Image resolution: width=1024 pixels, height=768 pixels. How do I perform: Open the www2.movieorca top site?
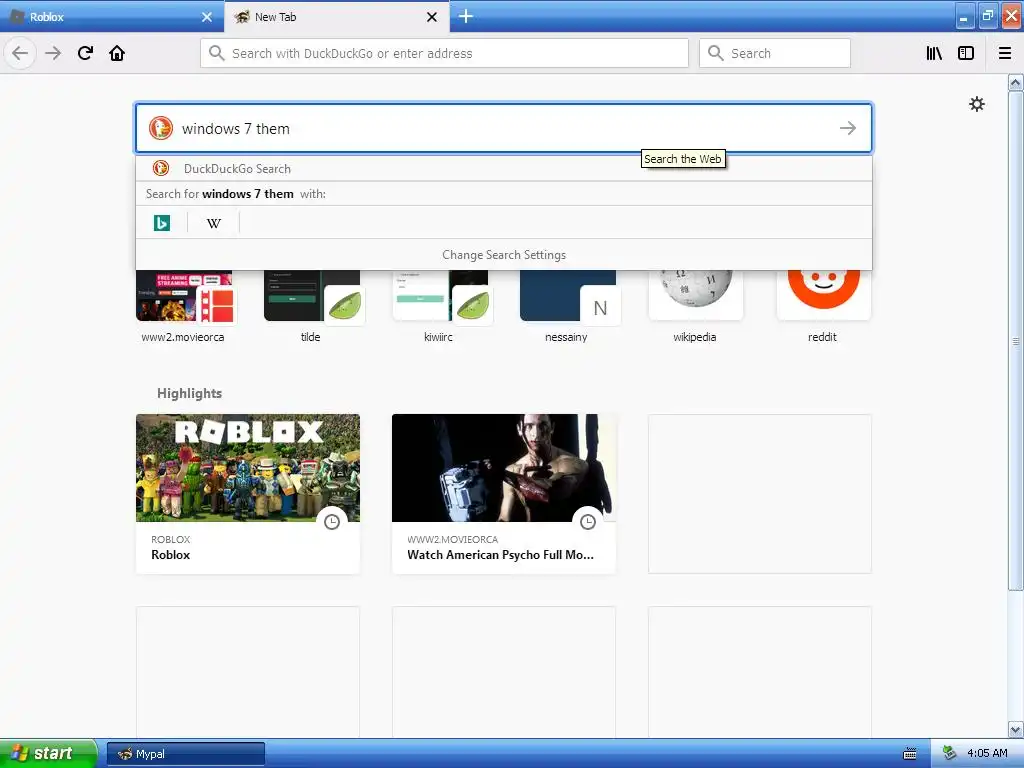[184, 306]
